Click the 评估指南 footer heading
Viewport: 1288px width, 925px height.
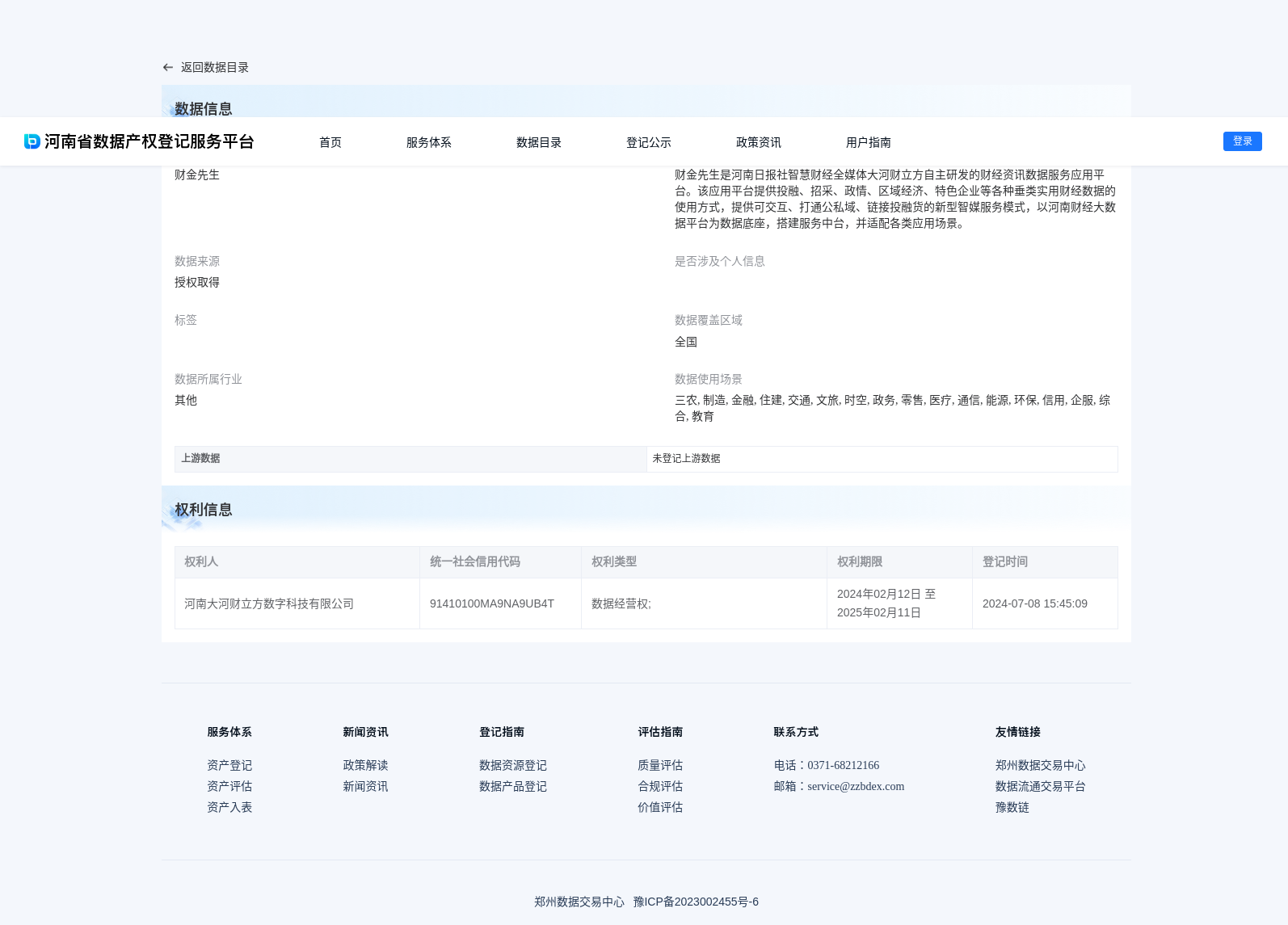[x=660, y=732]
